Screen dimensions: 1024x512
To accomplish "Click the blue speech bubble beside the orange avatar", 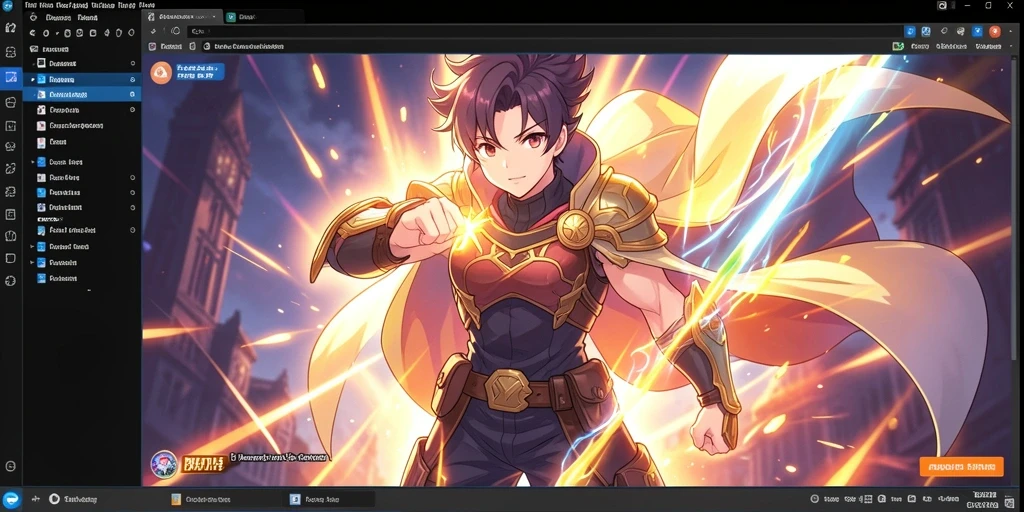I will coord(200,72).
